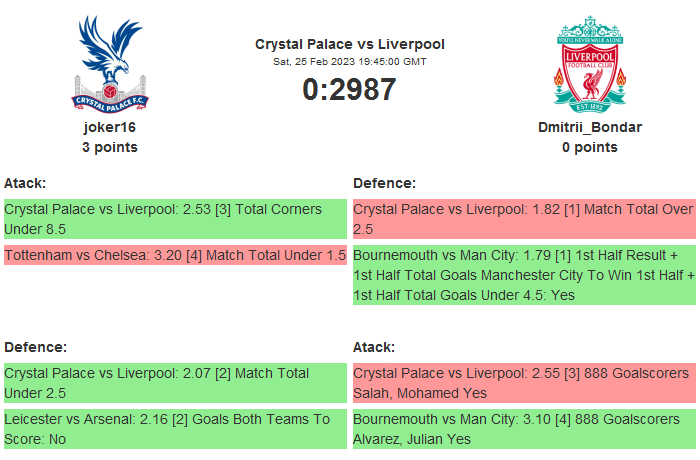Select the Salah goalscorer bet
700x460 pixels.
tap(524, 383)
